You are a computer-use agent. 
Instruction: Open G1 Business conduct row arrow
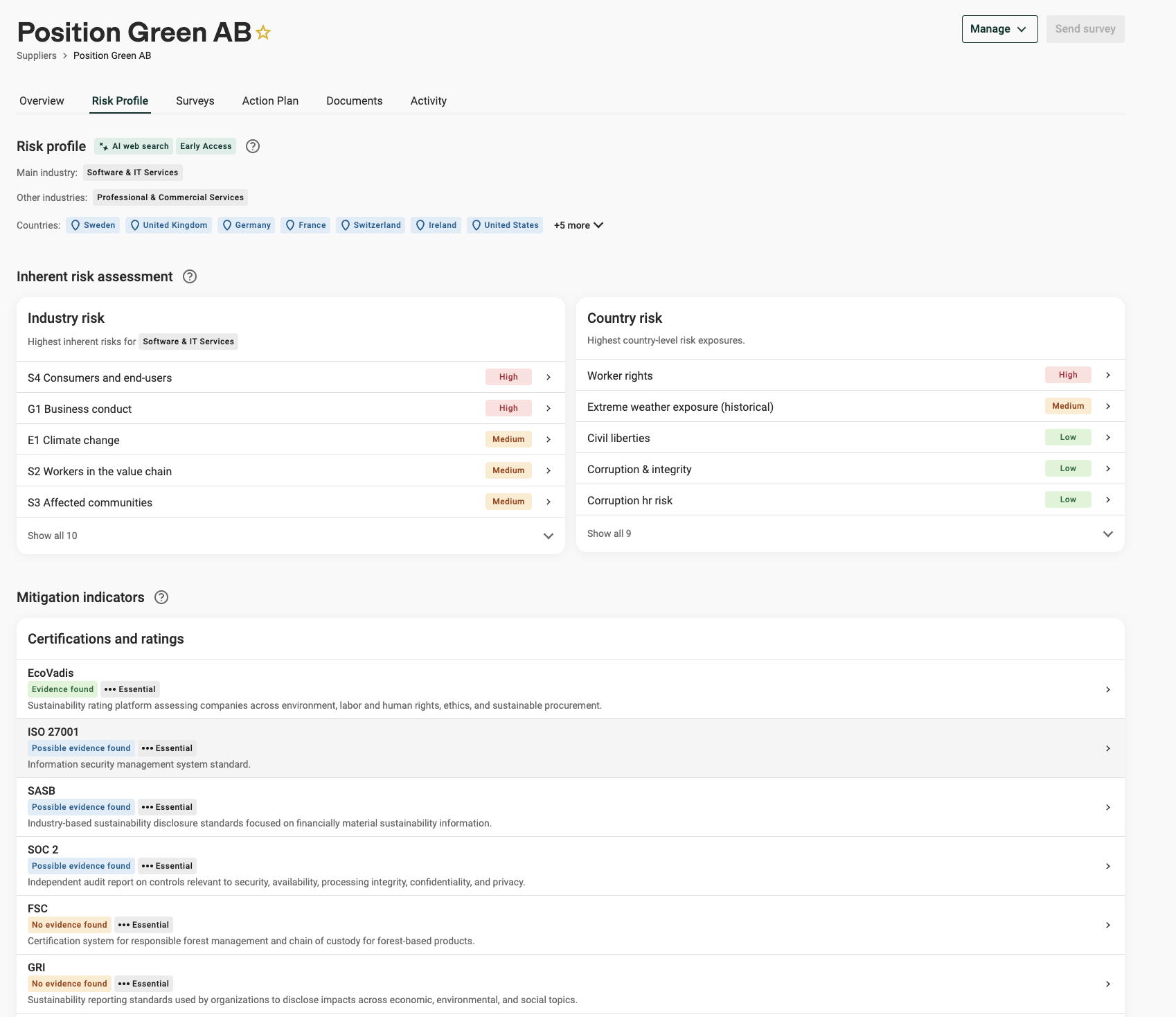tap(549, 408)
